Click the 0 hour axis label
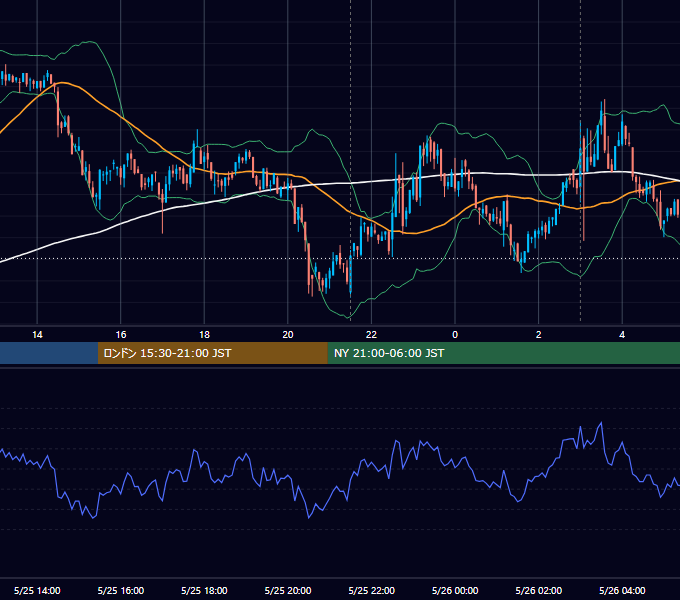Image resolution: width=680 pixels, height=600 pixels. [x=455, y=335]
